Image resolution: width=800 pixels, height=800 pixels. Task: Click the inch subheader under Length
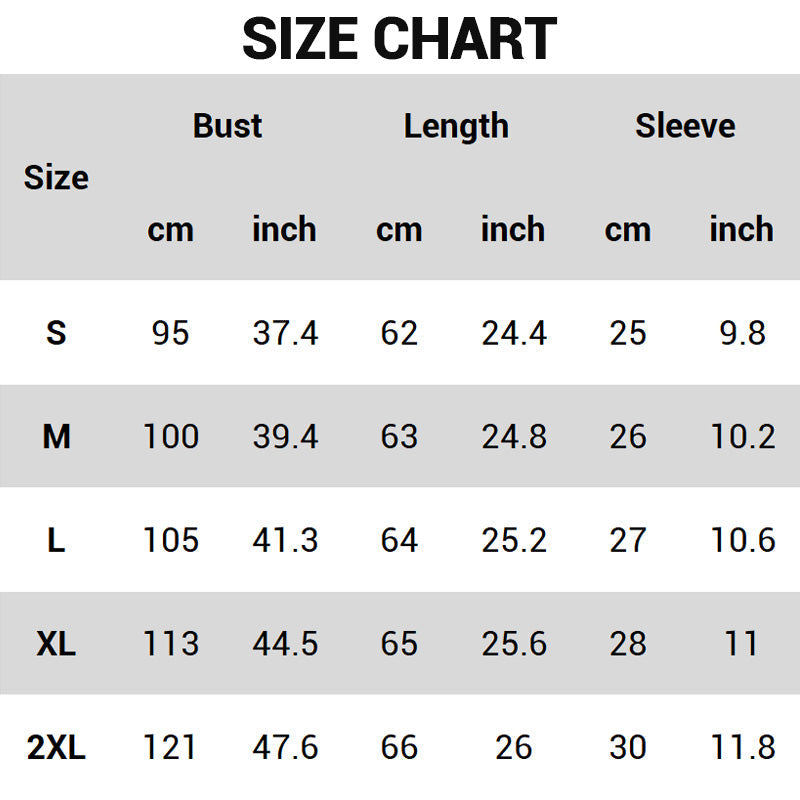click(513, 229)
